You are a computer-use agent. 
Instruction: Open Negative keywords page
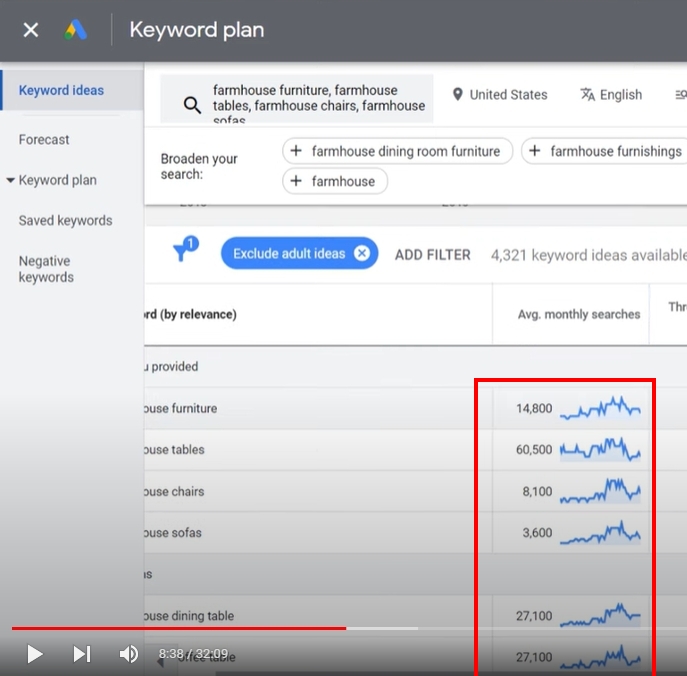tap(46, 269)
